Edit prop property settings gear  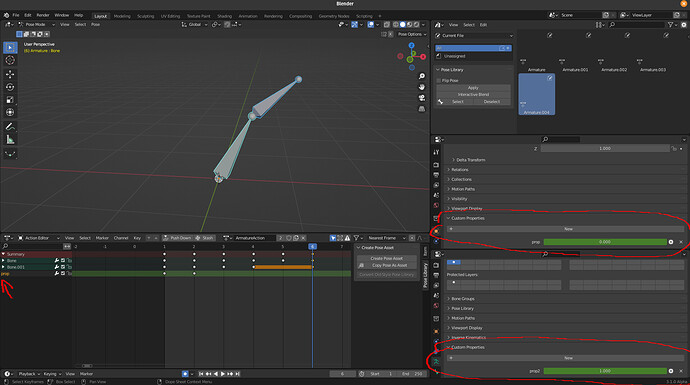click(671, 242)
